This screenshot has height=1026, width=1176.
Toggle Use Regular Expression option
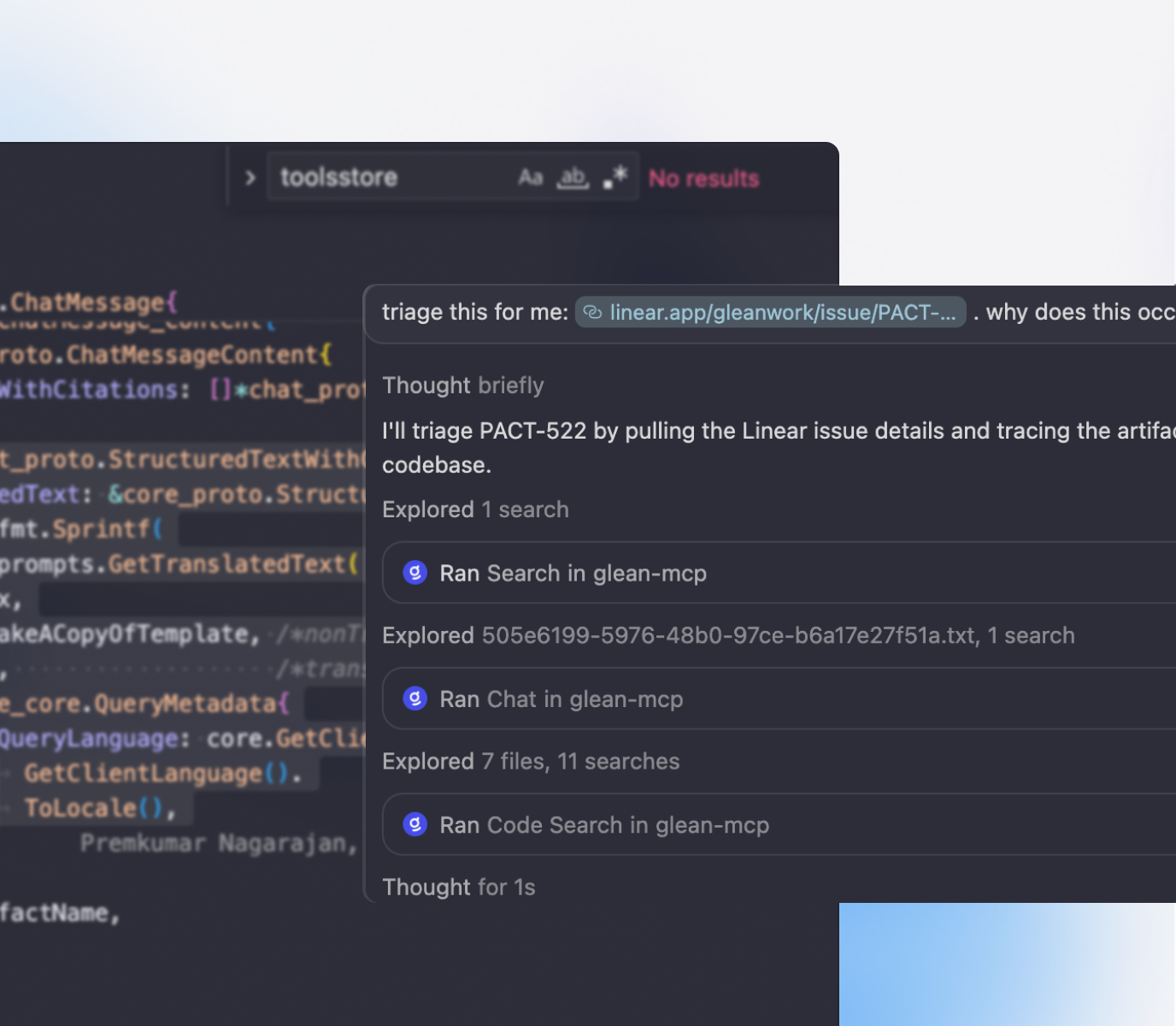click(615, 177)
